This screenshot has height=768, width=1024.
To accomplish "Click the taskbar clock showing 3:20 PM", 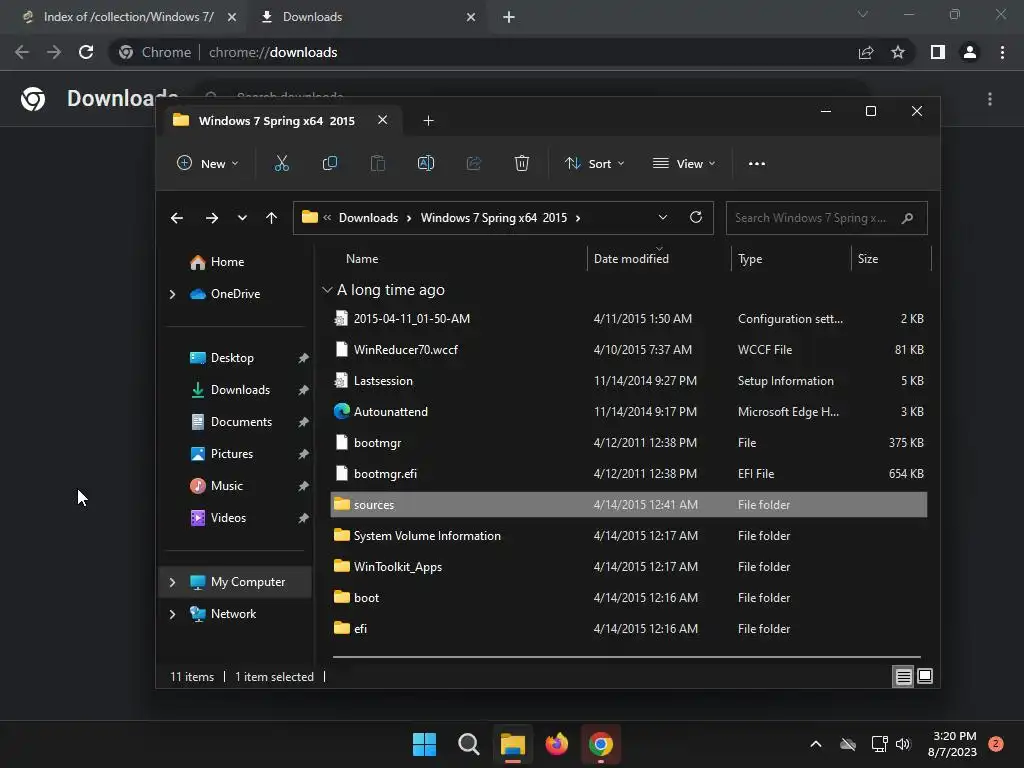I will [953, 744].
